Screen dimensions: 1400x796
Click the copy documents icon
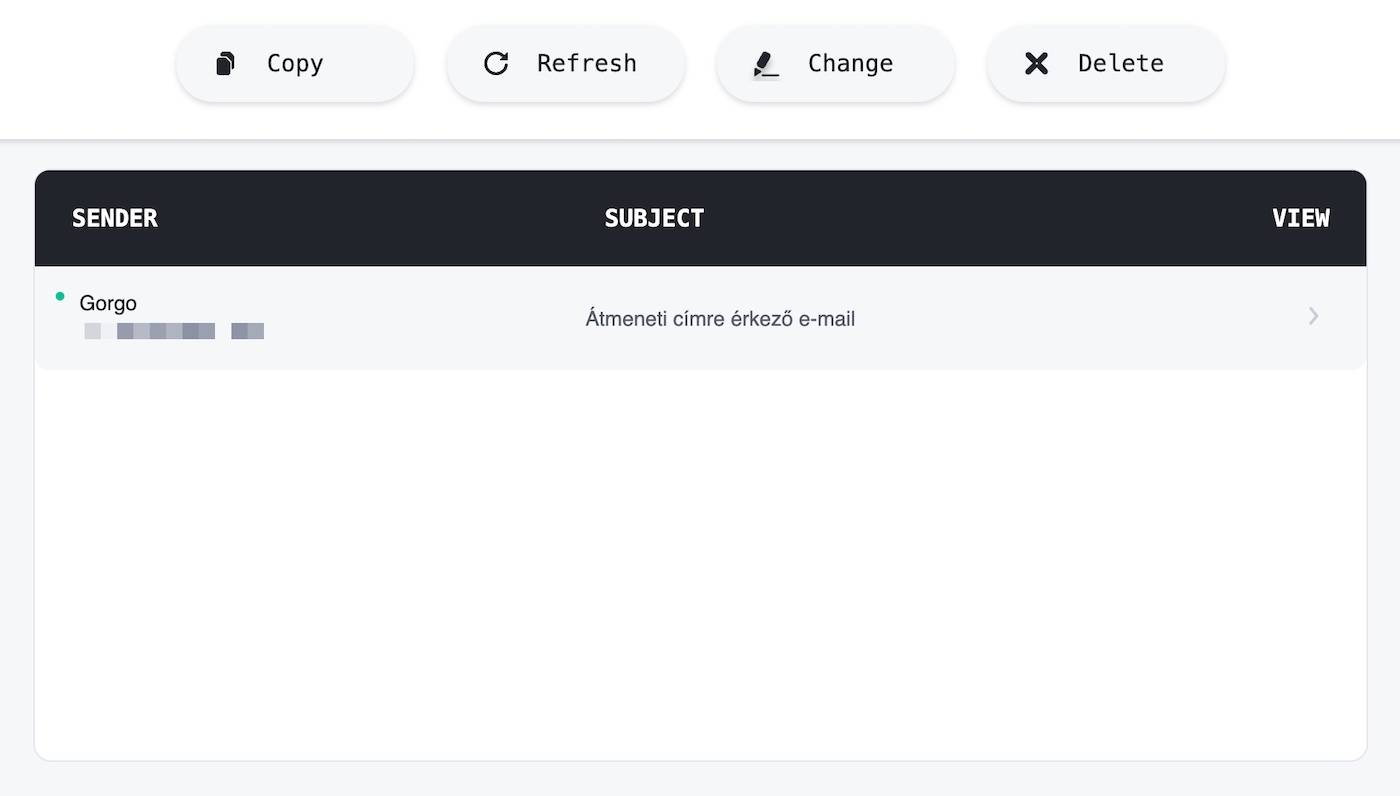226,63
